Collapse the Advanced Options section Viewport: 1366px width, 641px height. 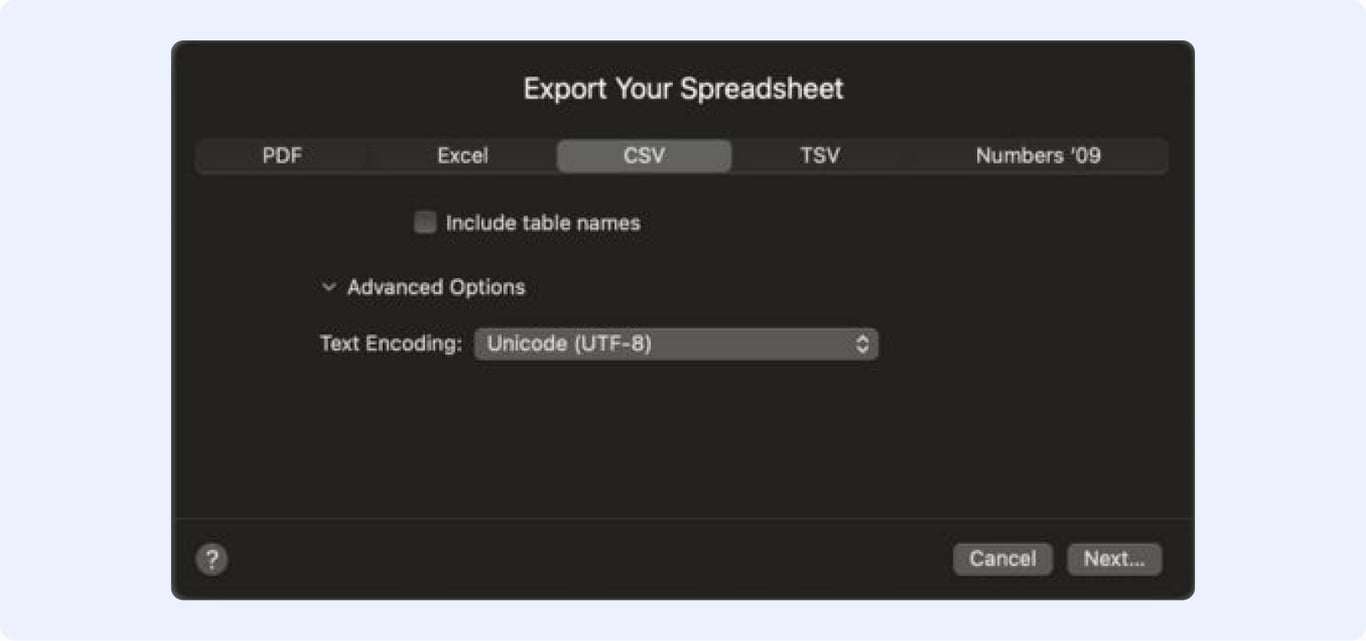[329, 287]
